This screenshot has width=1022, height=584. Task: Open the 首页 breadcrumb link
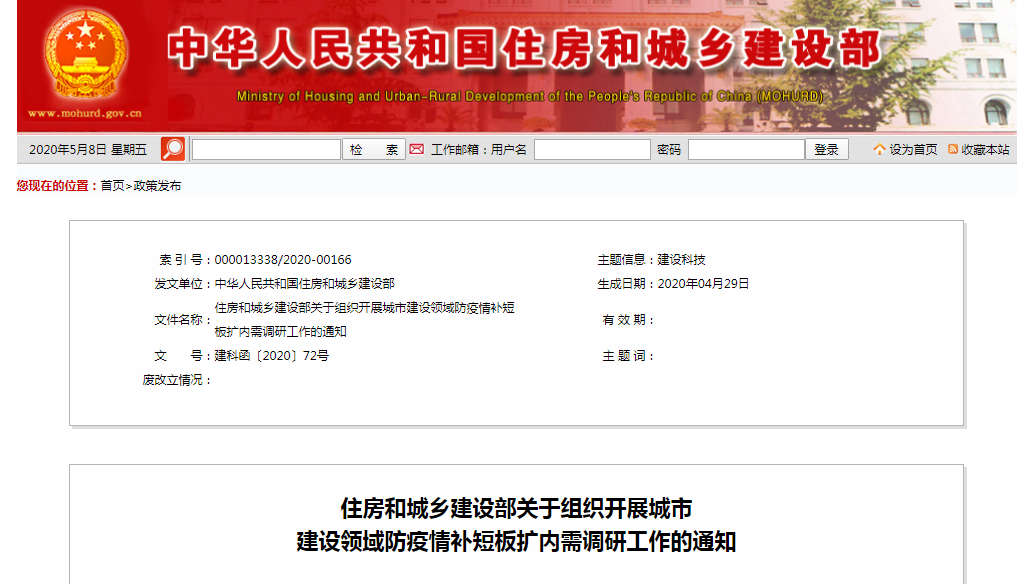[x=112, y=186]
